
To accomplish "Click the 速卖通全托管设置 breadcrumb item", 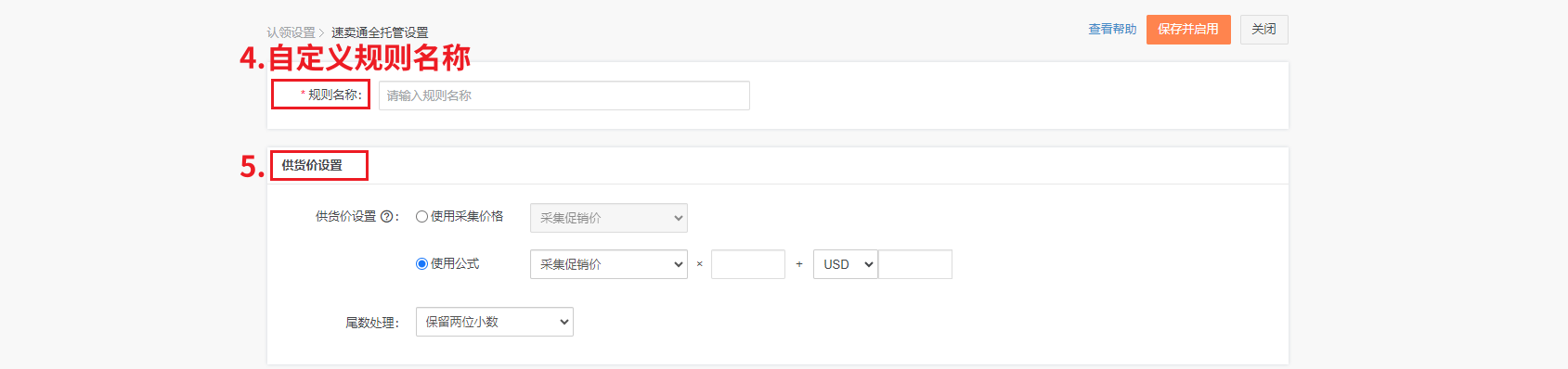I will pyautogui.click(x=380, y=32).
